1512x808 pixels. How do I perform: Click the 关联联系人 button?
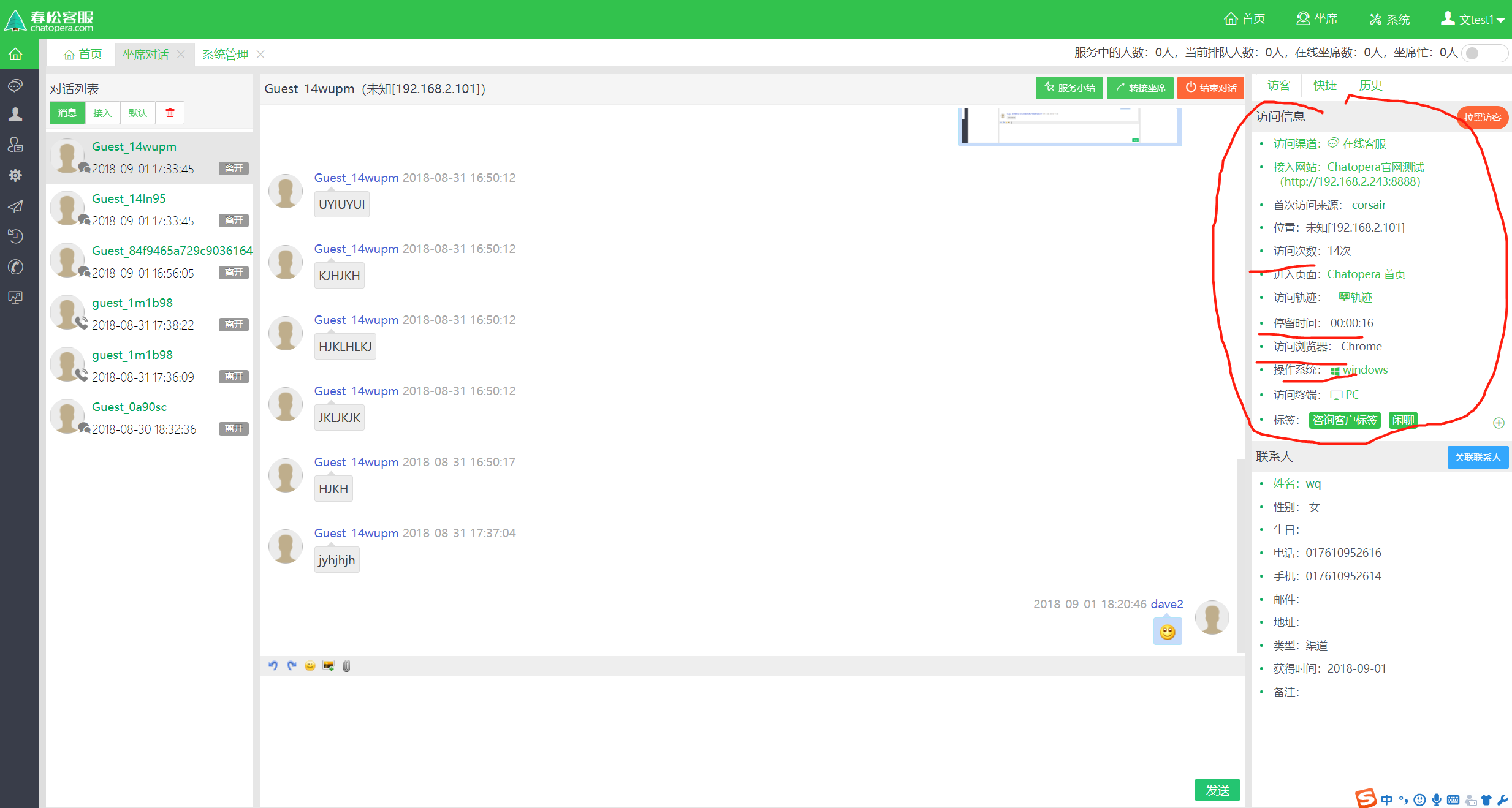[1478, 457]
